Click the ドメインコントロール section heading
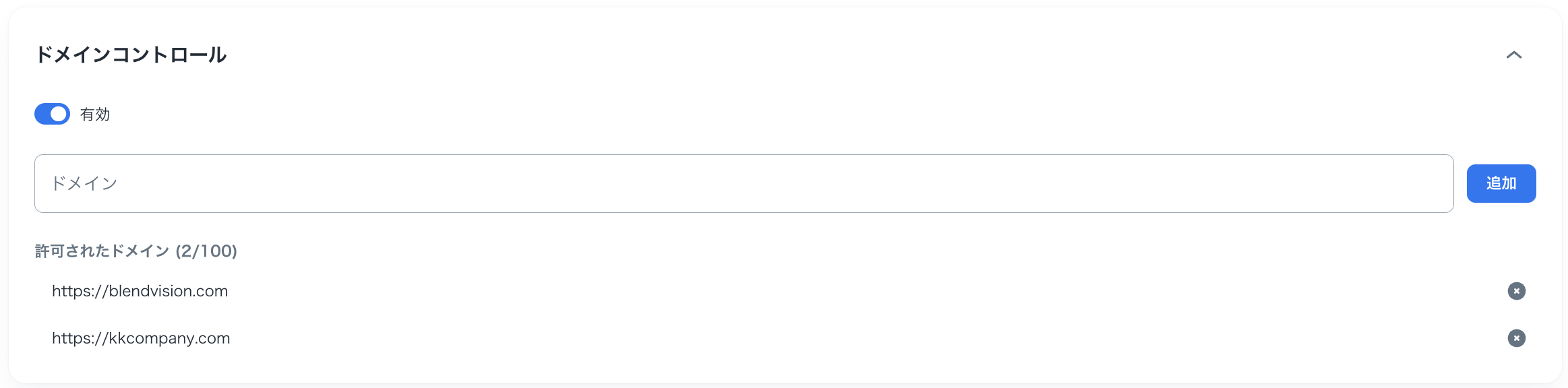Viewport: 1568px width, 388px height. tap(131, 55)
